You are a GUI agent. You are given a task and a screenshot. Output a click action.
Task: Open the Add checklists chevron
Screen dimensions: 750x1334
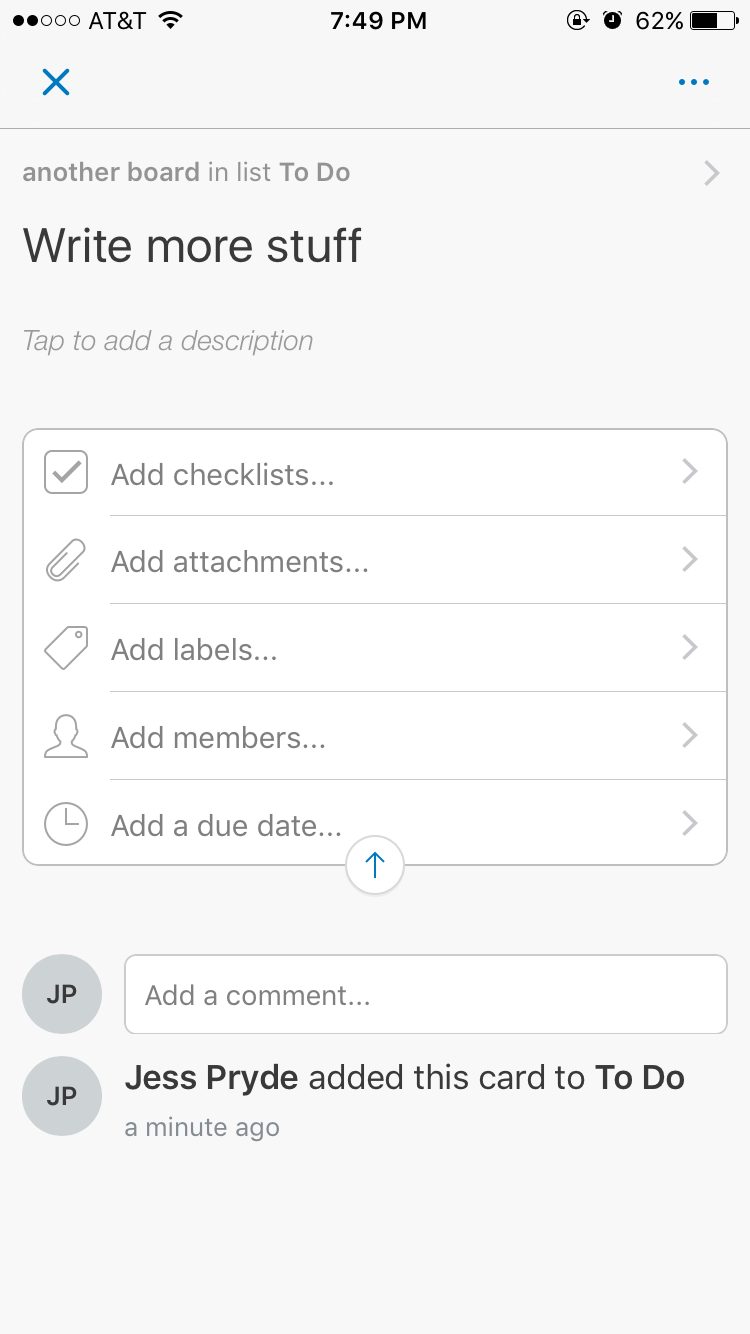point(689,472)
